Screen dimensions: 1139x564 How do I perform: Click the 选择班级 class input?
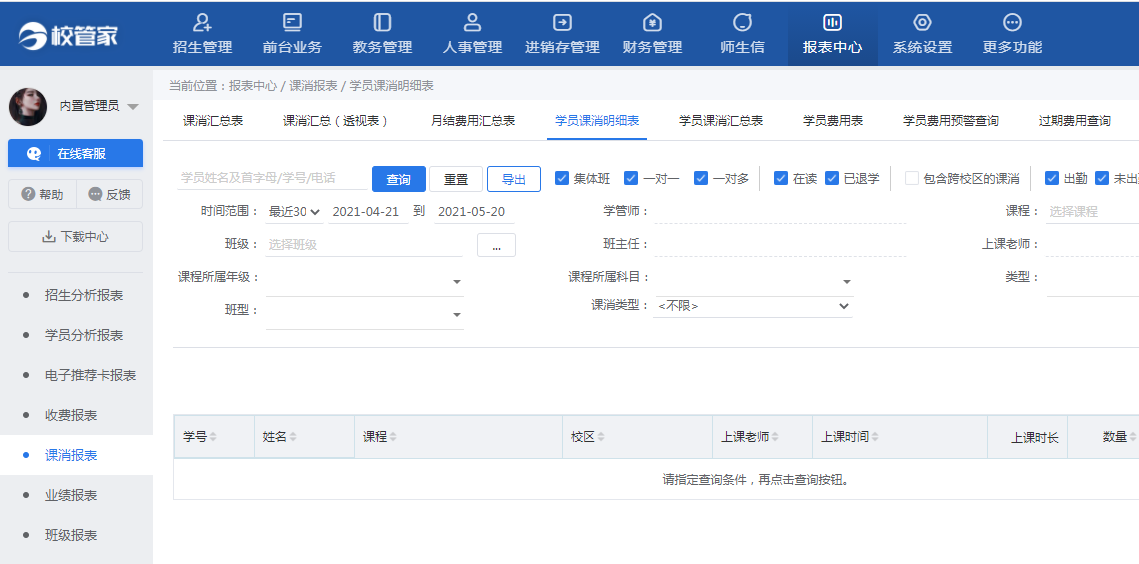pyautogui.click(x=364, y=245)
